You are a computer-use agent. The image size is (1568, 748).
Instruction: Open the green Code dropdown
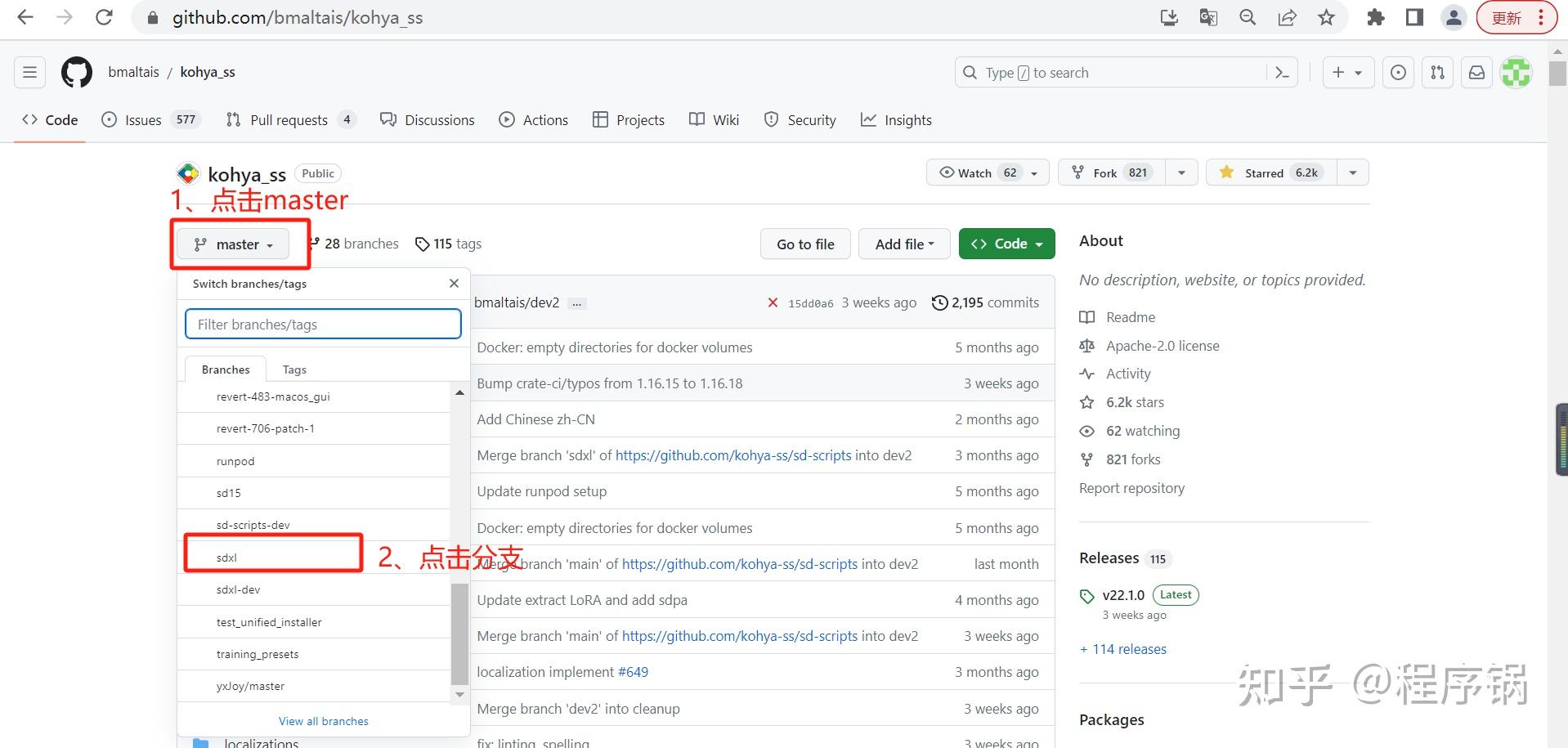point(1006,244)
